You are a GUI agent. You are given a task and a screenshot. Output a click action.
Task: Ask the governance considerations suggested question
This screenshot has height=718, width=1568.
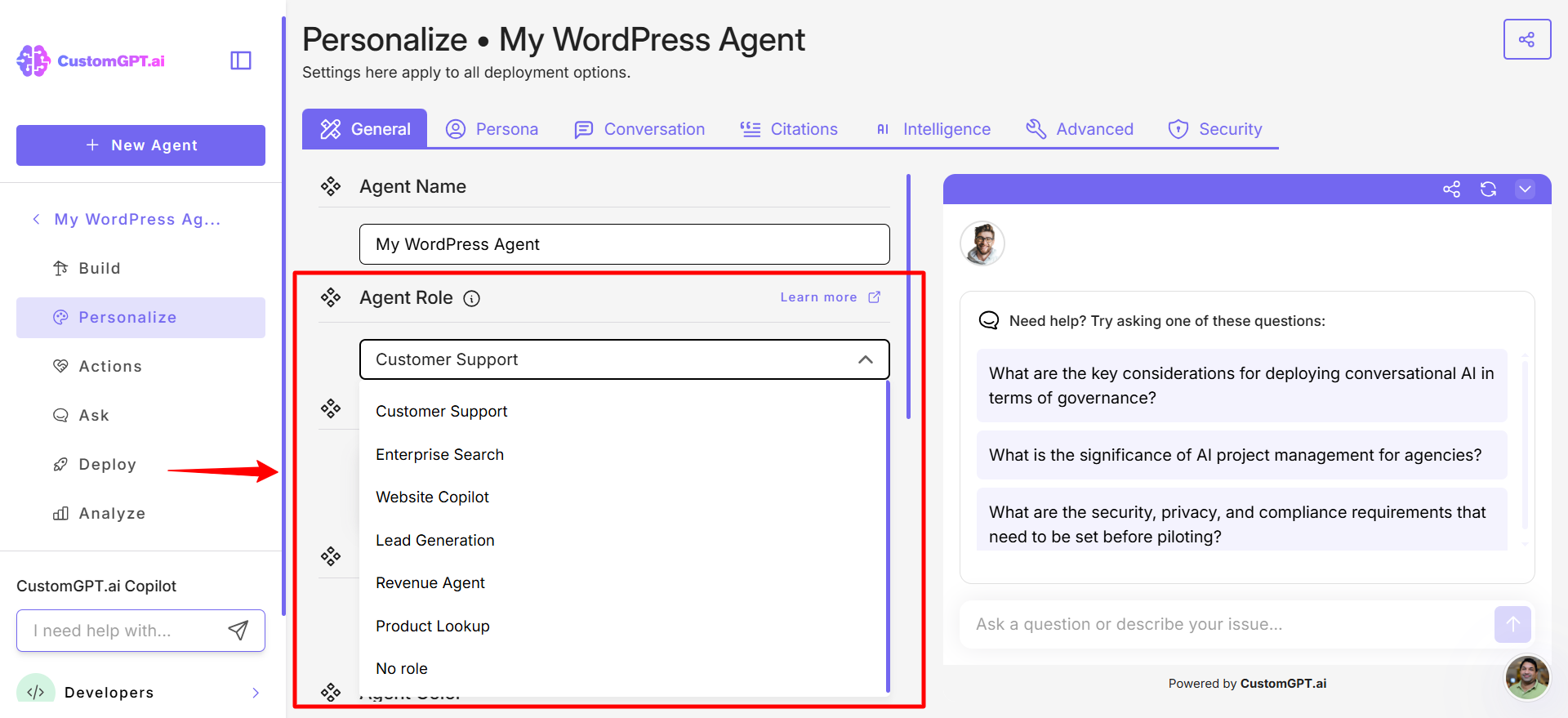1241,386
